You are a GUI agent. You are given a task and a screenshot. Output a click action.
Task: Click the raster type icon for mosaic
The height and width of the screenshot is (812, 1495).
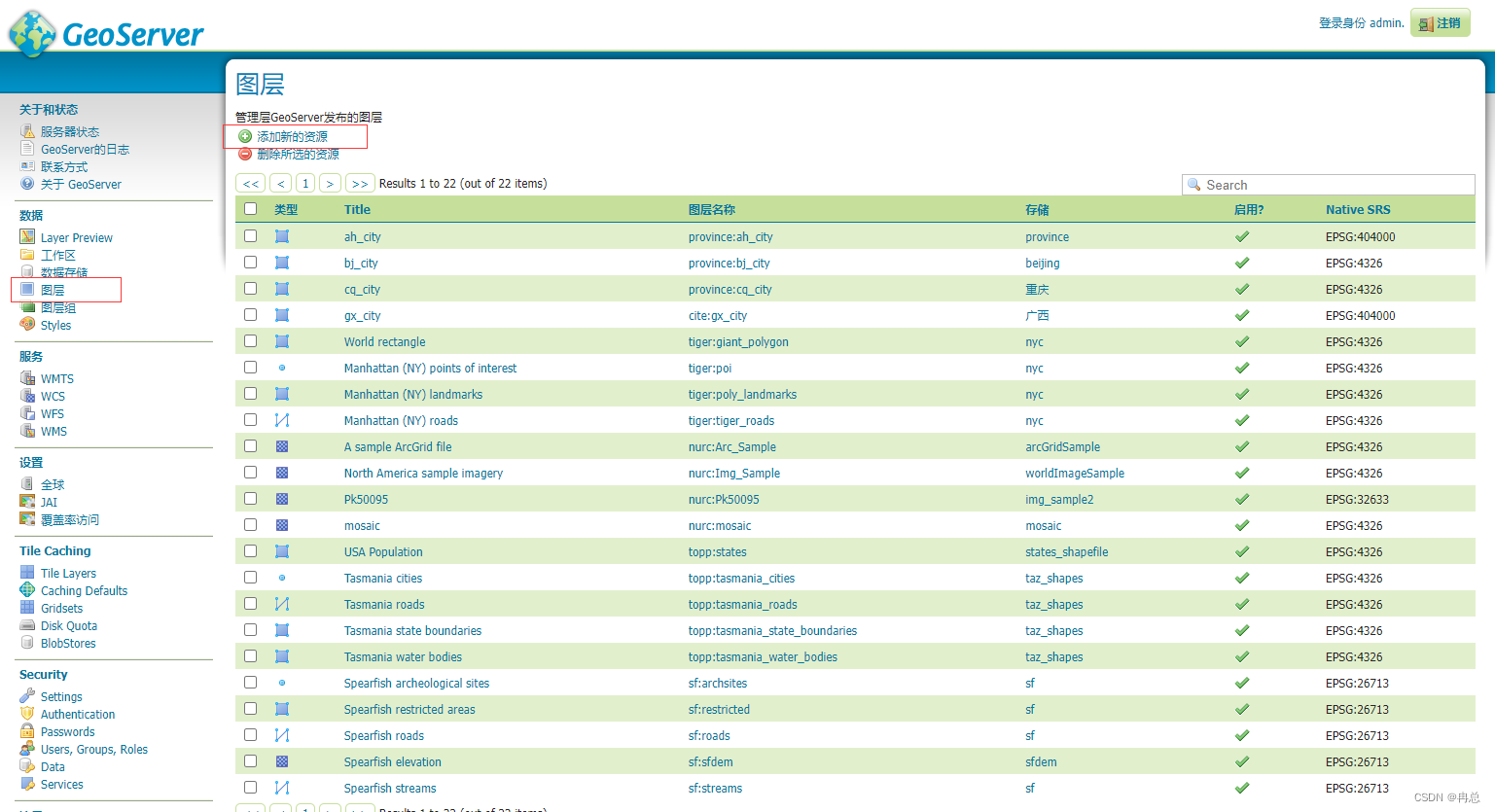pyautogui.click(x=282, y=525)
